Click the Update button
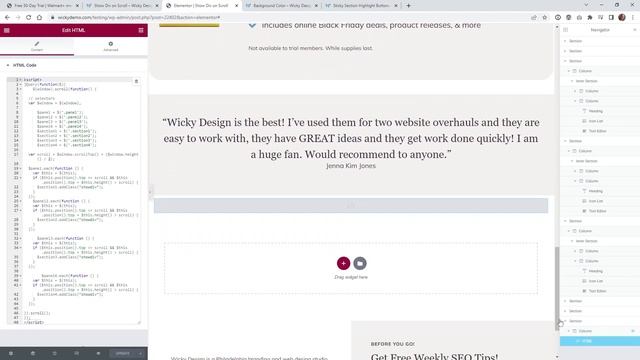The height and width of the screenshot is (360, 640). (x=122, y=353)
